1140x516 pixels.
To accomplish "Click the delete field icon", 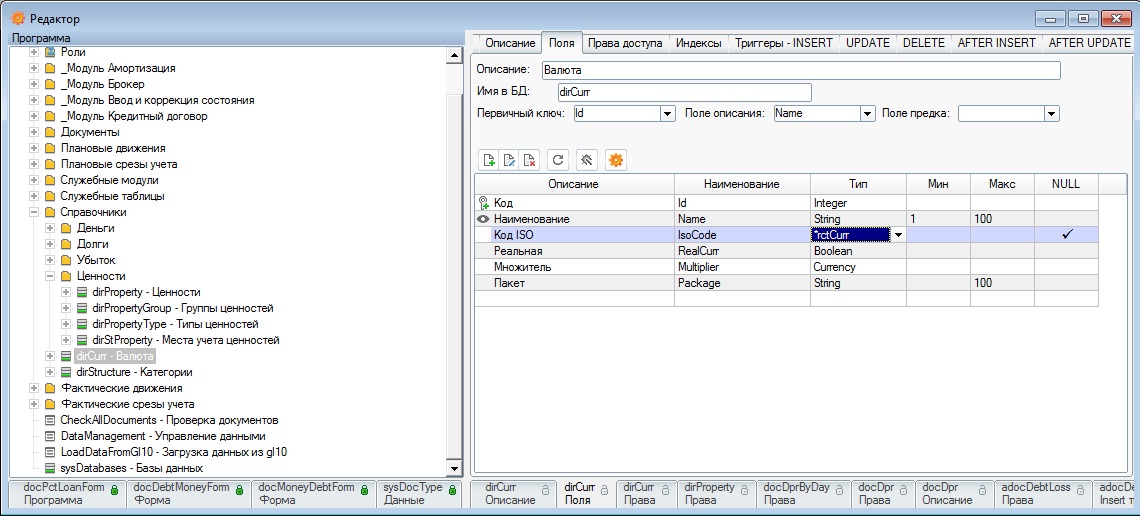I will tap(531, 160).
